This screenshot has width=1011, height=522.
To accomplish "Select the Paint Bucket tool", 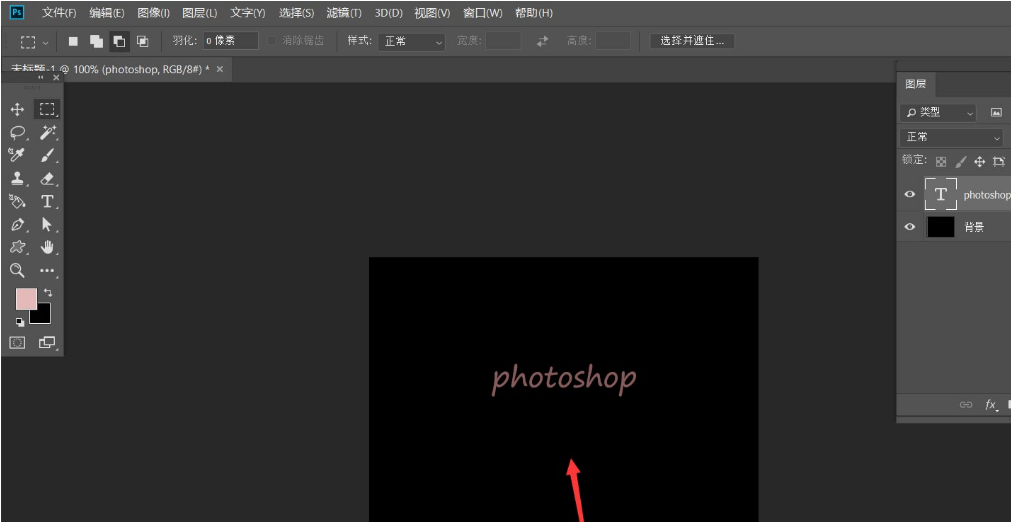I will pos(17,202).
